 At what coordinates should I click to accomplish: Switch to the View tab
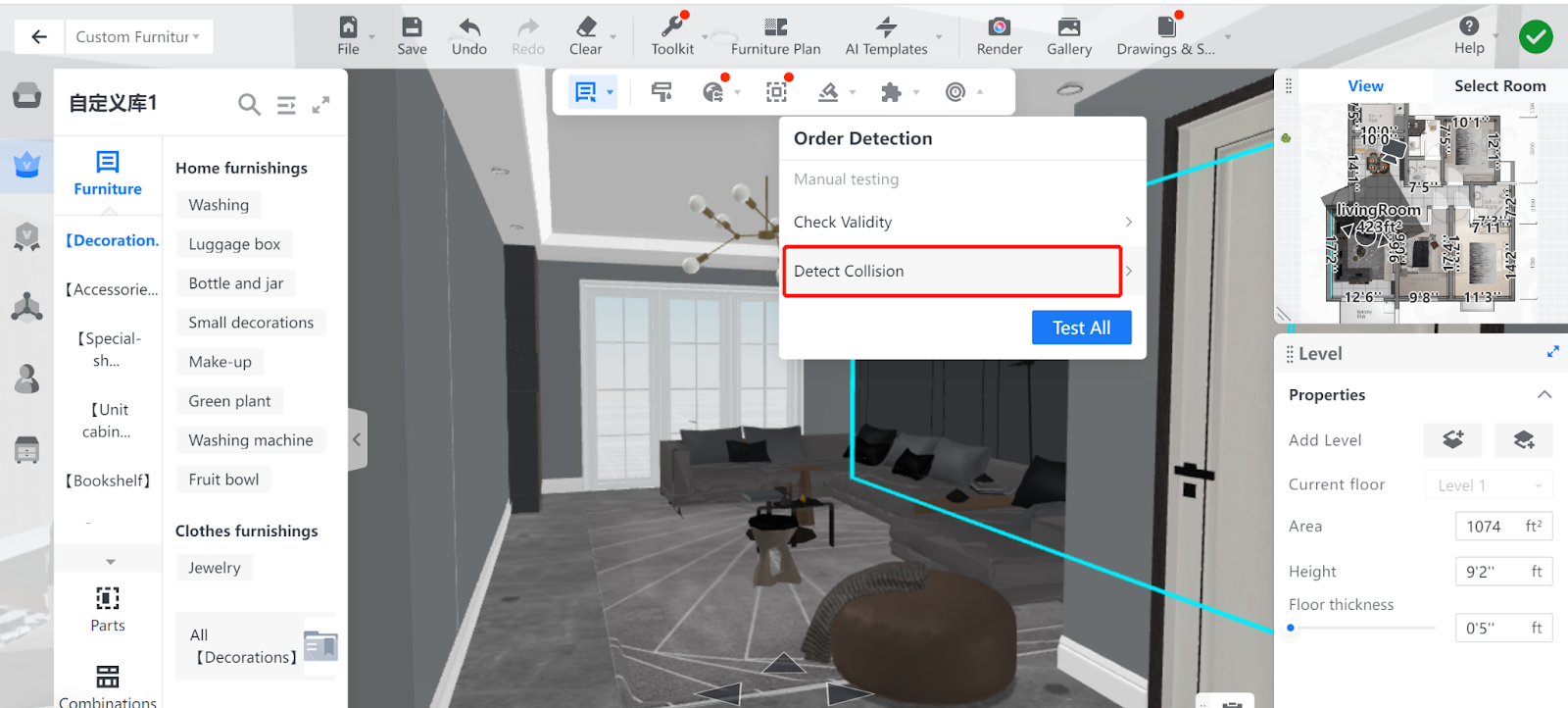pos(1365,86)
